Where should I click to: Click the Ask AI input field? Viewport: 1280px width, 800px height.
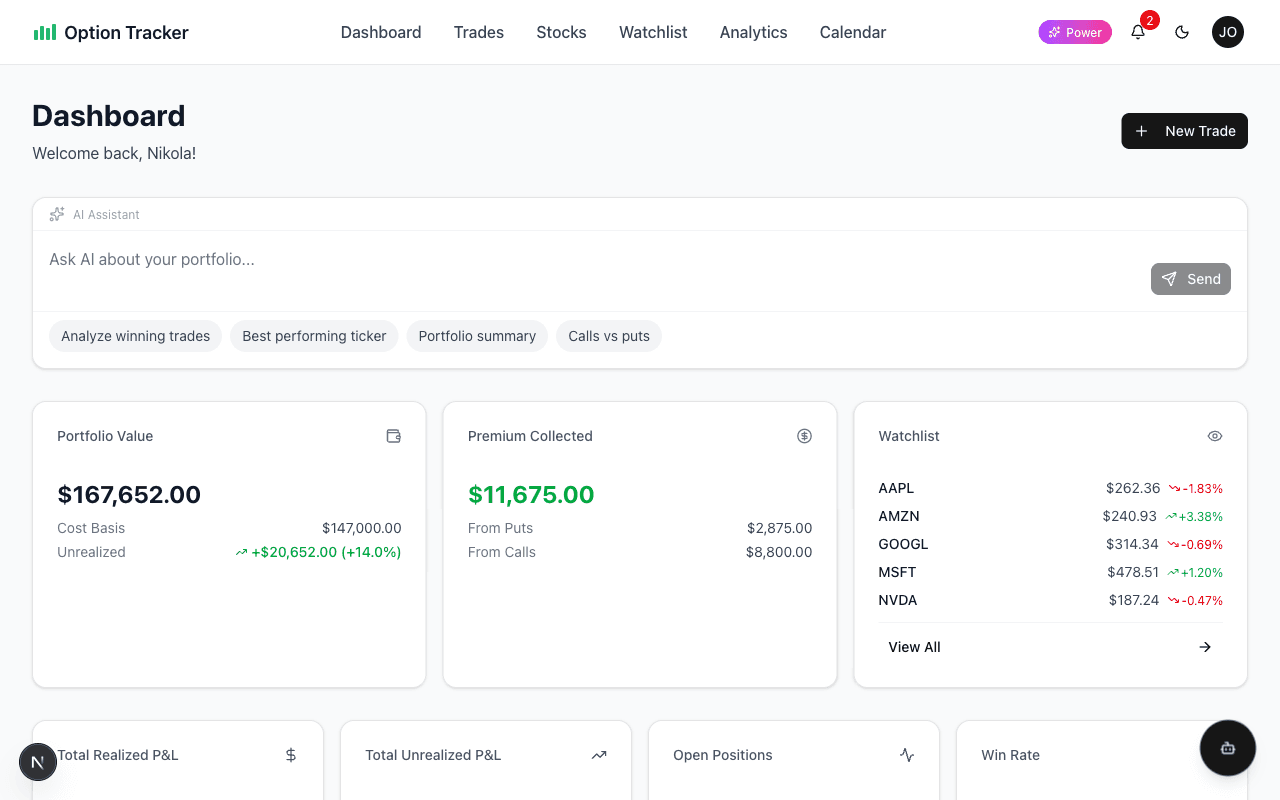click(x=400, y=259)
